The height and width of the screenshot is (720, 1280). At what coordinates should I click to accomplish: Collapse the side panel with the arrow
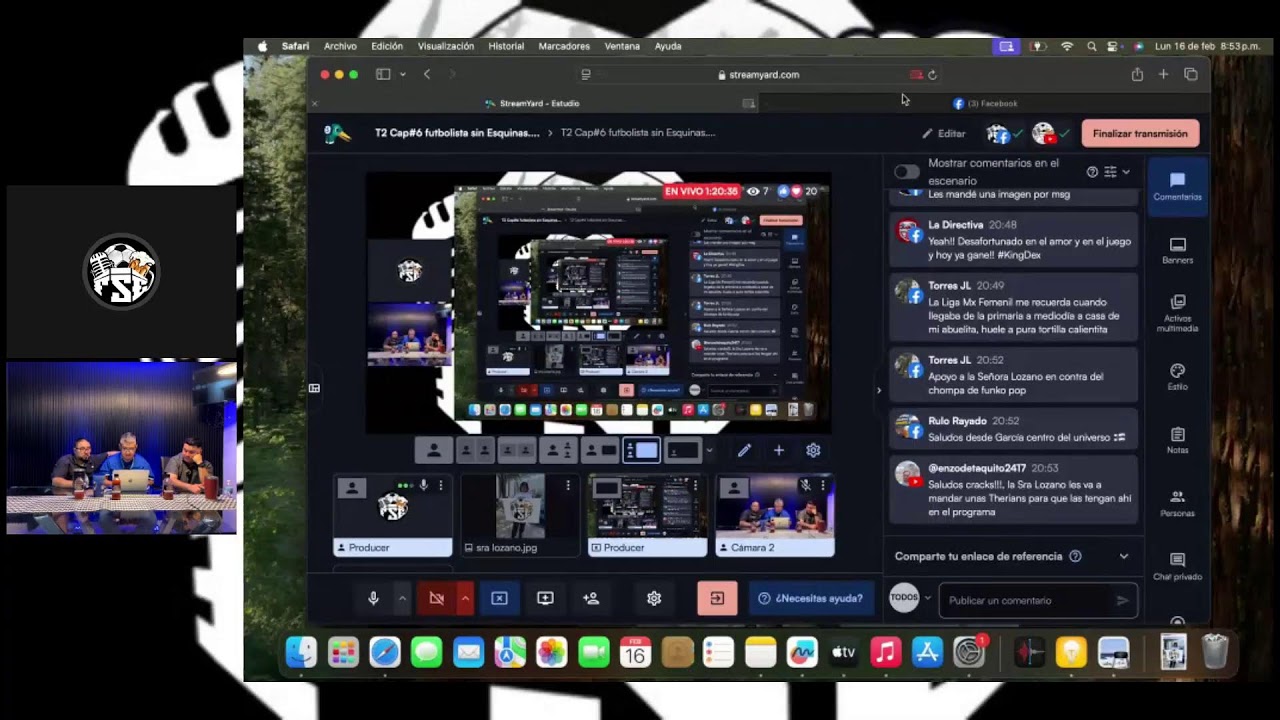point(879,390)
